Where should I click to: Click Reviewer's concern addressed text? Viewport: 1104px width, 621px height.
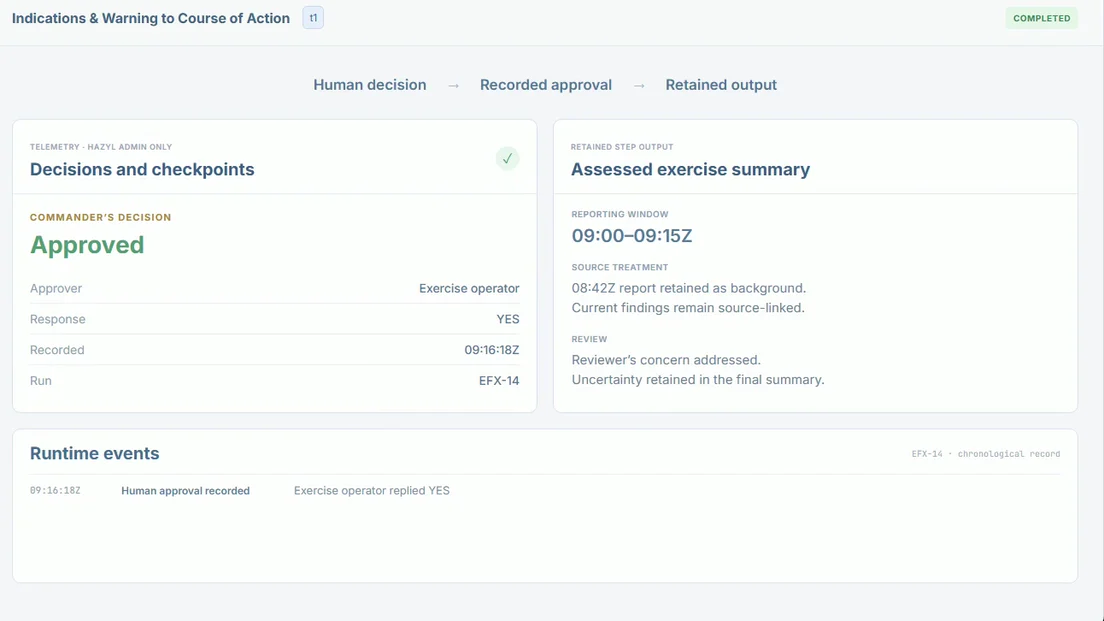point(666,360)
